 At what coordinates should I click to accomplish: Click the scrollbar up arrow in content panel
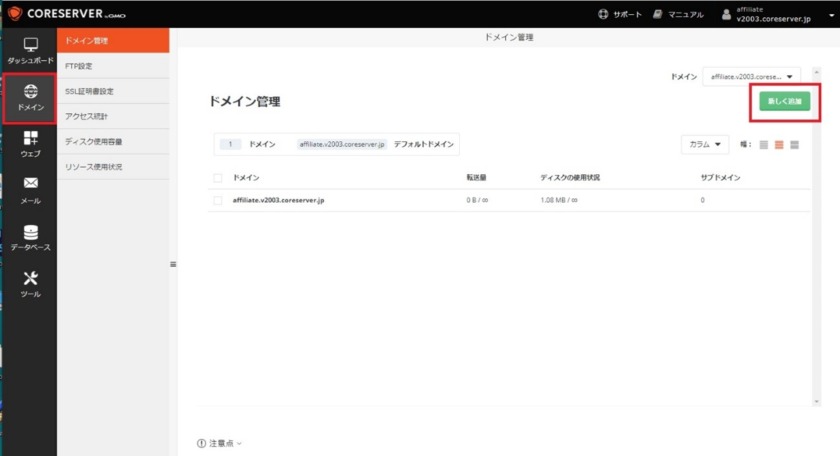[x=816, y=72]
